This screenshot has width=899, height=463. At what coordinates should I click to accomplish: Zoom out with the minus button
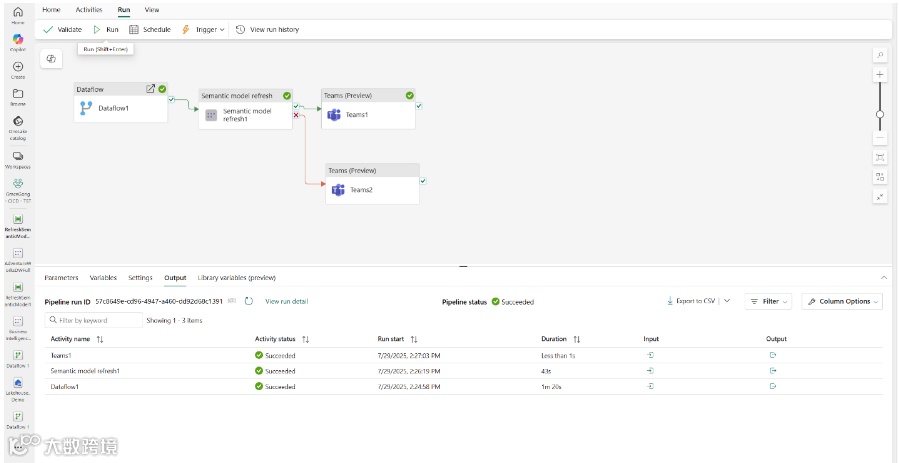[880, 138]
